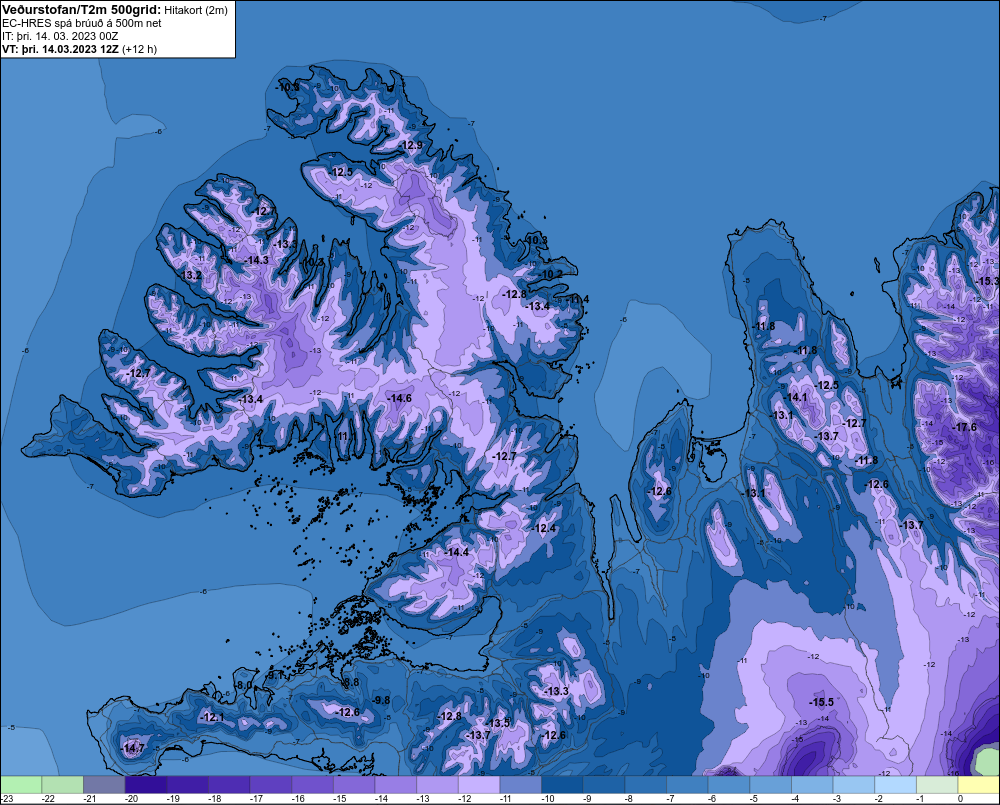1000x805 pixels.
Task: Click the -12.1 temperature value on the map
Action: (x=212, y=718)
